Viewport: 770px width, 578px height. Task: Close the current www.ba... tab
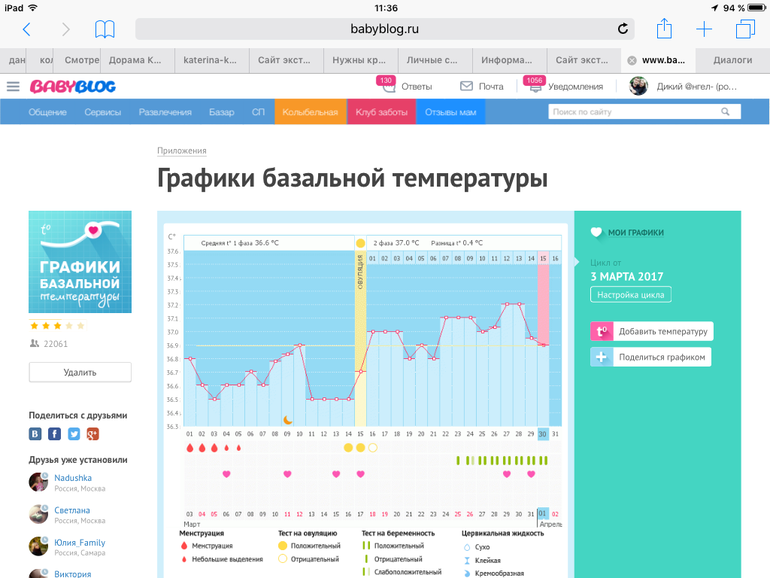pyautogui.click(x=632, y=60)
